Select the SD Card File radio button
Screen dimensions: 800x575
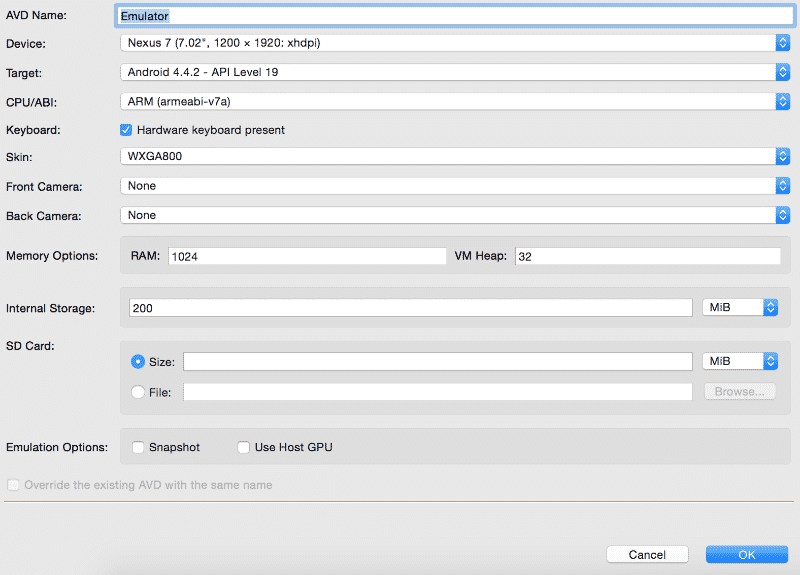tap(138, 392)
